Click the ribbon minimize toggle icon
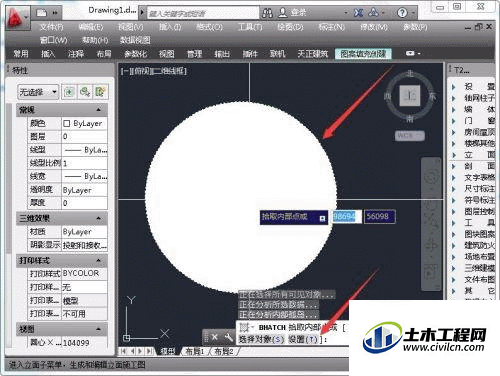The height and width of the screenshot is (376, 500). pyautogui.click(x=410, y=53)
